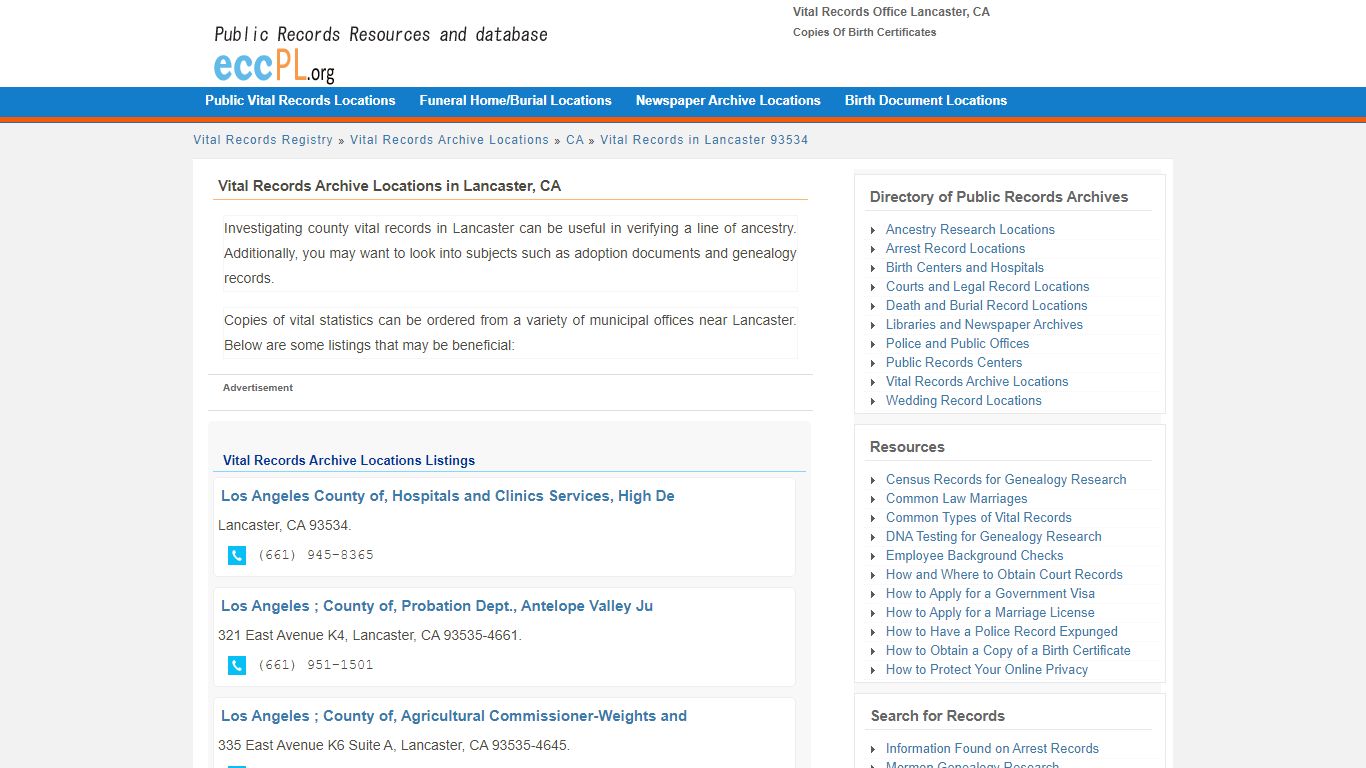Open How to Apply for a Marriage License
Screen dimensions: 1366x768
pyautogui.click(x=990, y=612)
